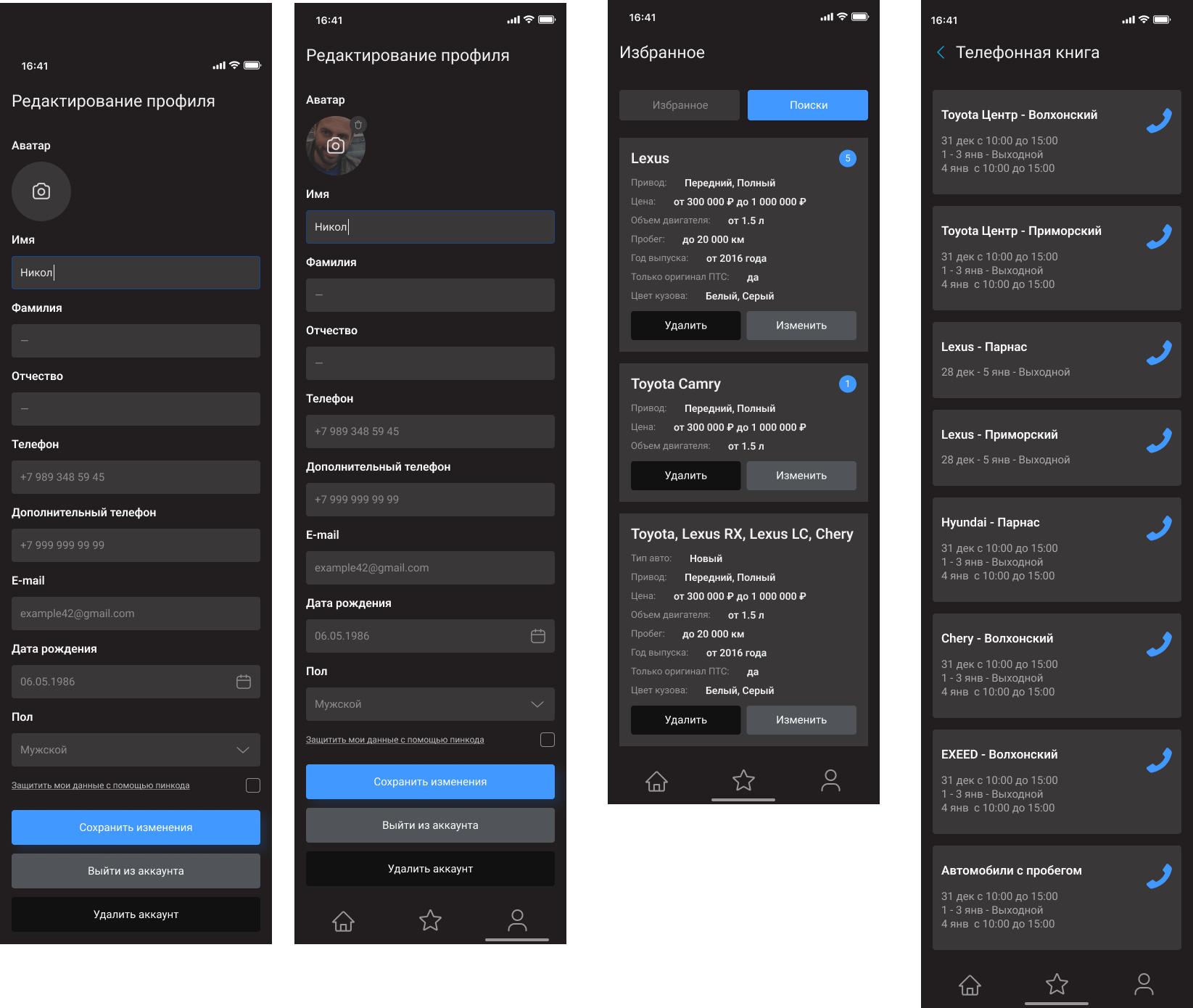The image size is (1193, 1008).
Task: Focus Дополнительный телефон field on the profile screen without bottom navigation
Action: (x=136, y=545)
